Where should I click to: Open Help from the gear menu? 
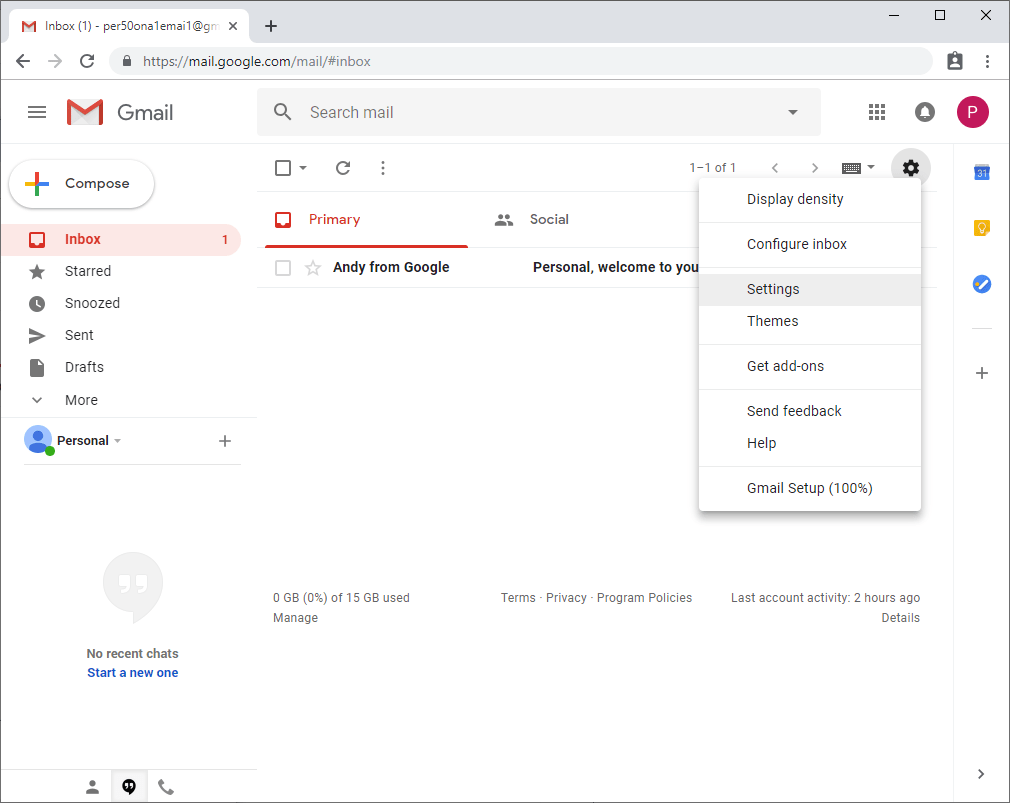(x=810, y=444)
